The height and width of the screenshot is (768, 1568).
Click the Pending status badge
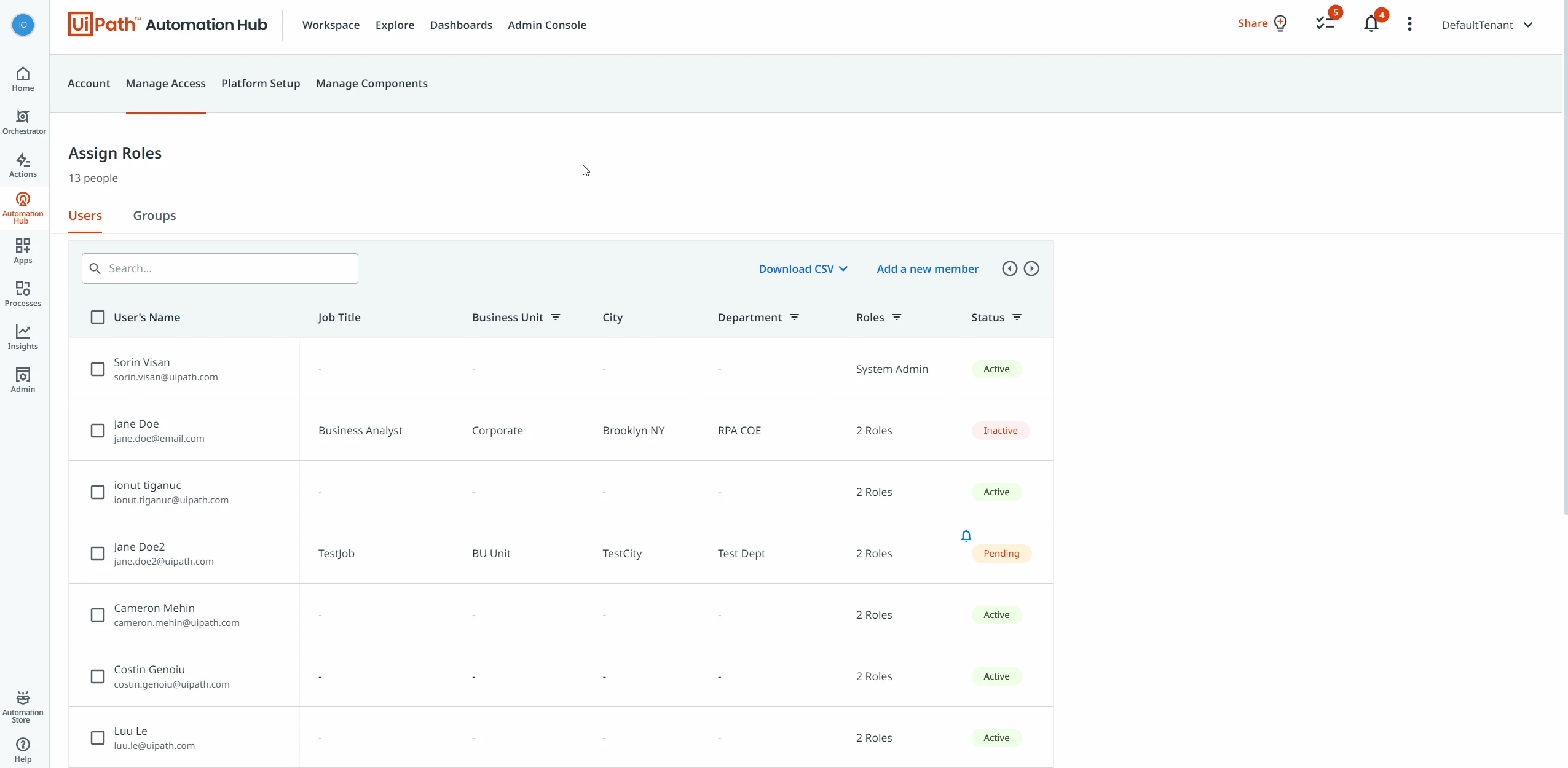(x=1001, y=554)
